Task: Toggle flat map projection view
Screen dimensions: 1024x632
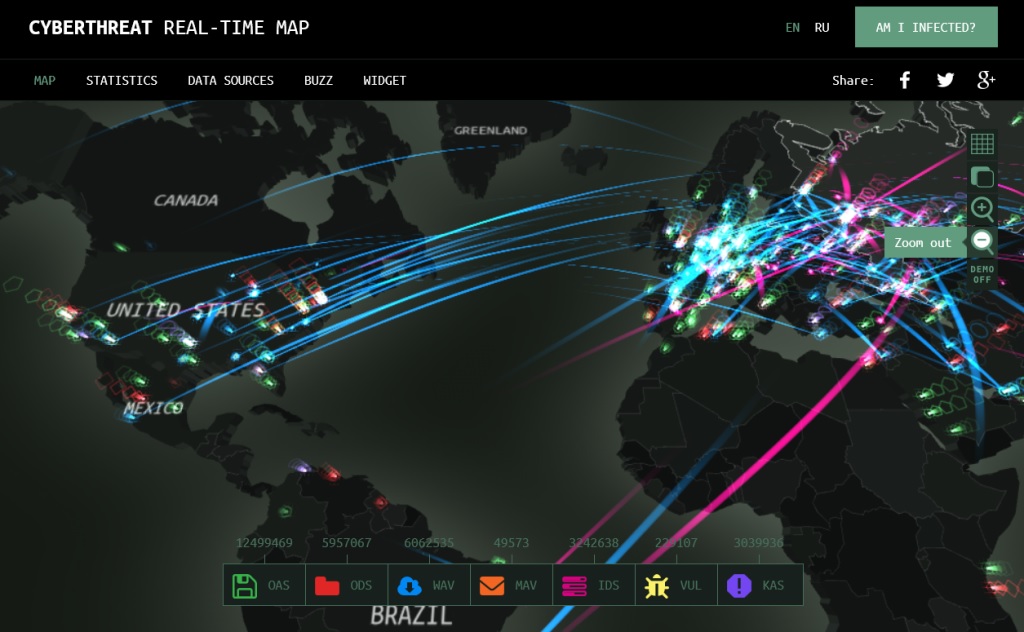Action: (x=982, y=176)
